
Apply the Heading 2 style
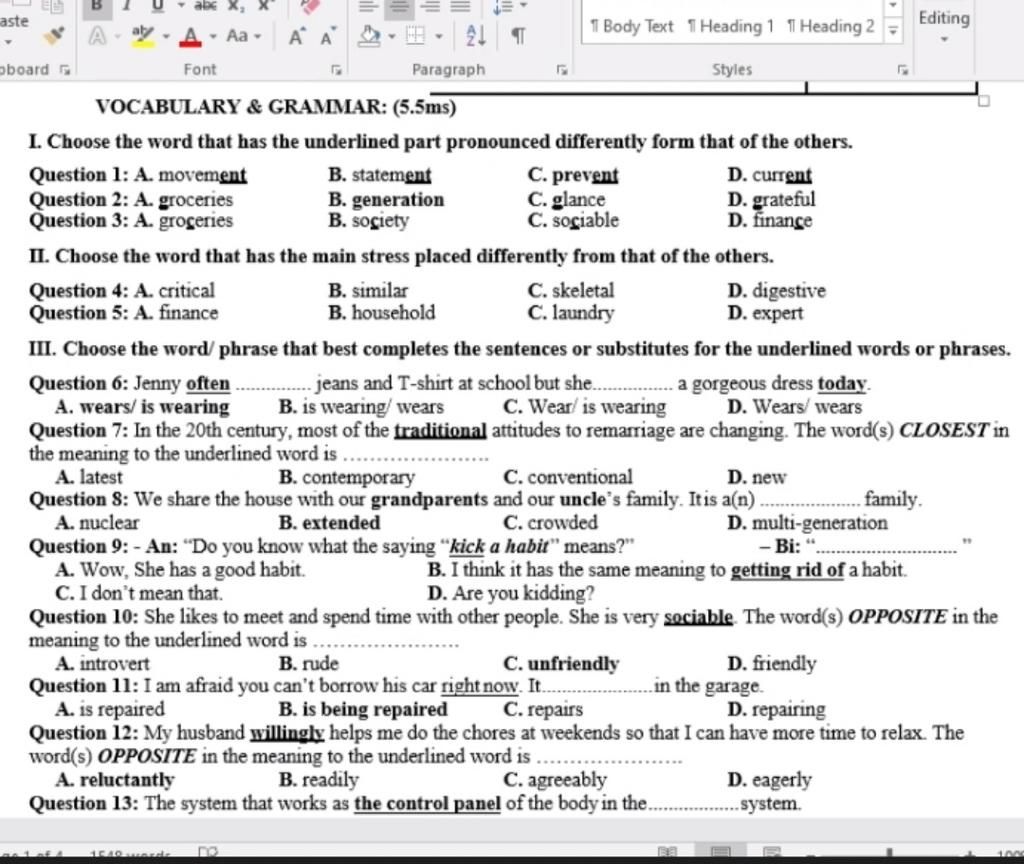tap(831, 27)
